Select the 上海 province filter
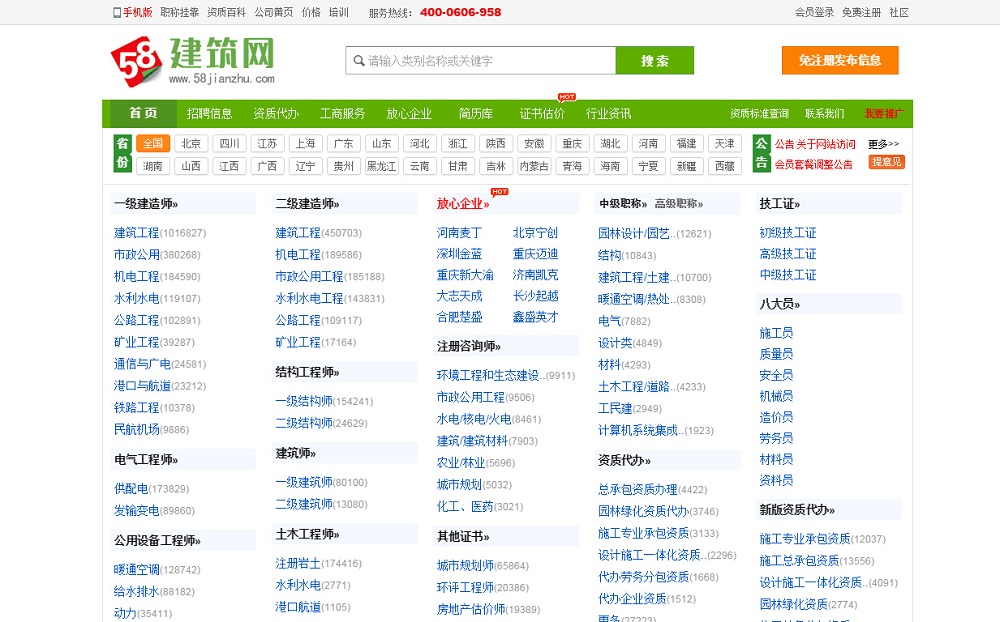This screenshot has width=1000, height=622. [305, 144]
